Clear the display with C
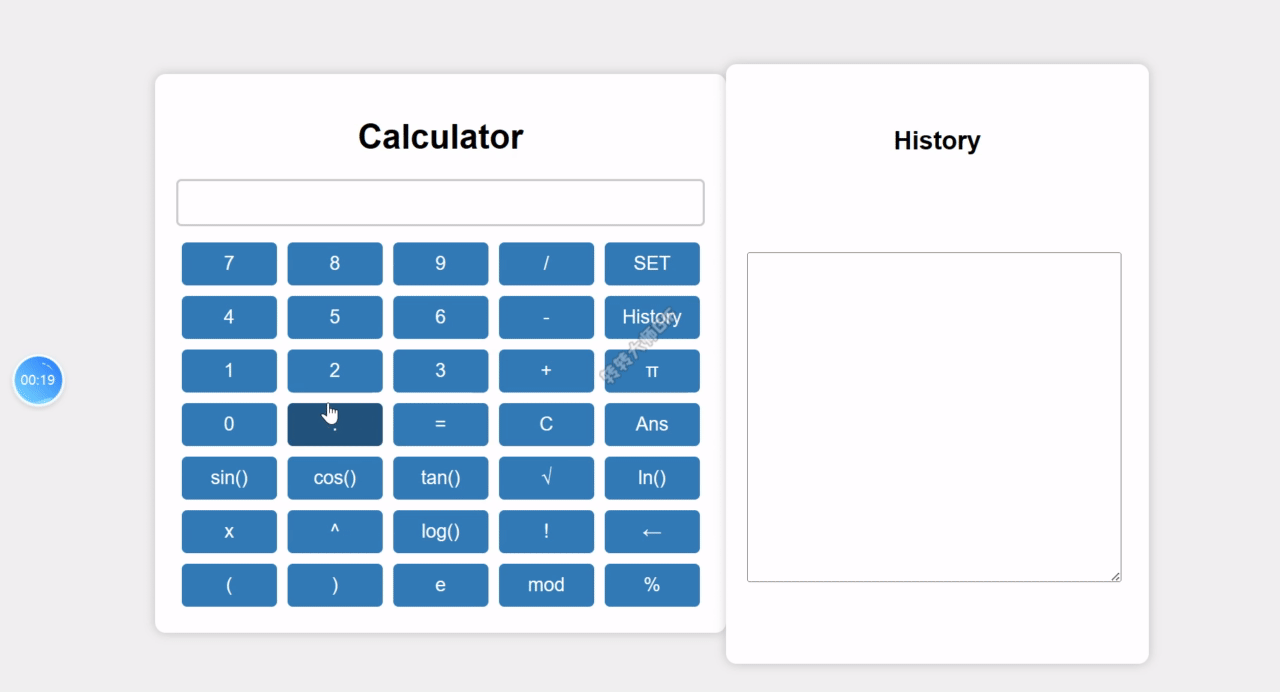Viewport: 1280px width, 692px height. 546,424
